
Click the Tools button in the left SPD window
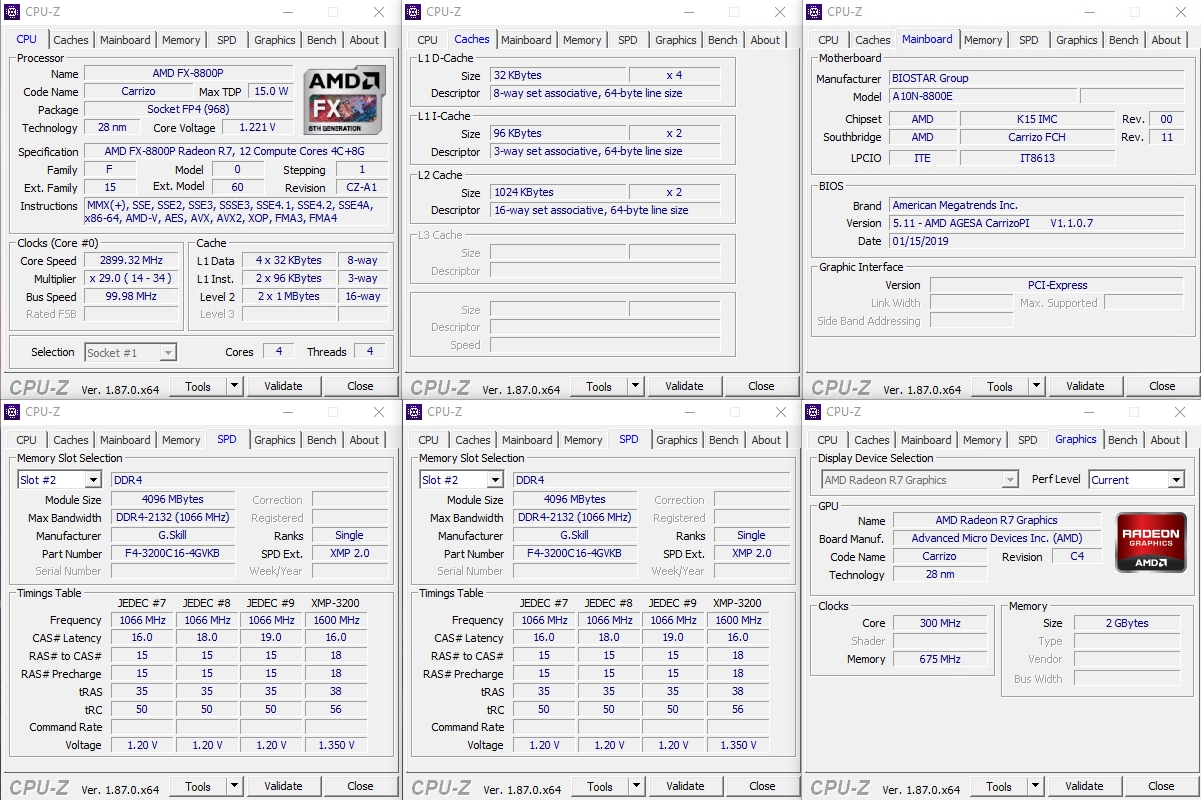198,786
